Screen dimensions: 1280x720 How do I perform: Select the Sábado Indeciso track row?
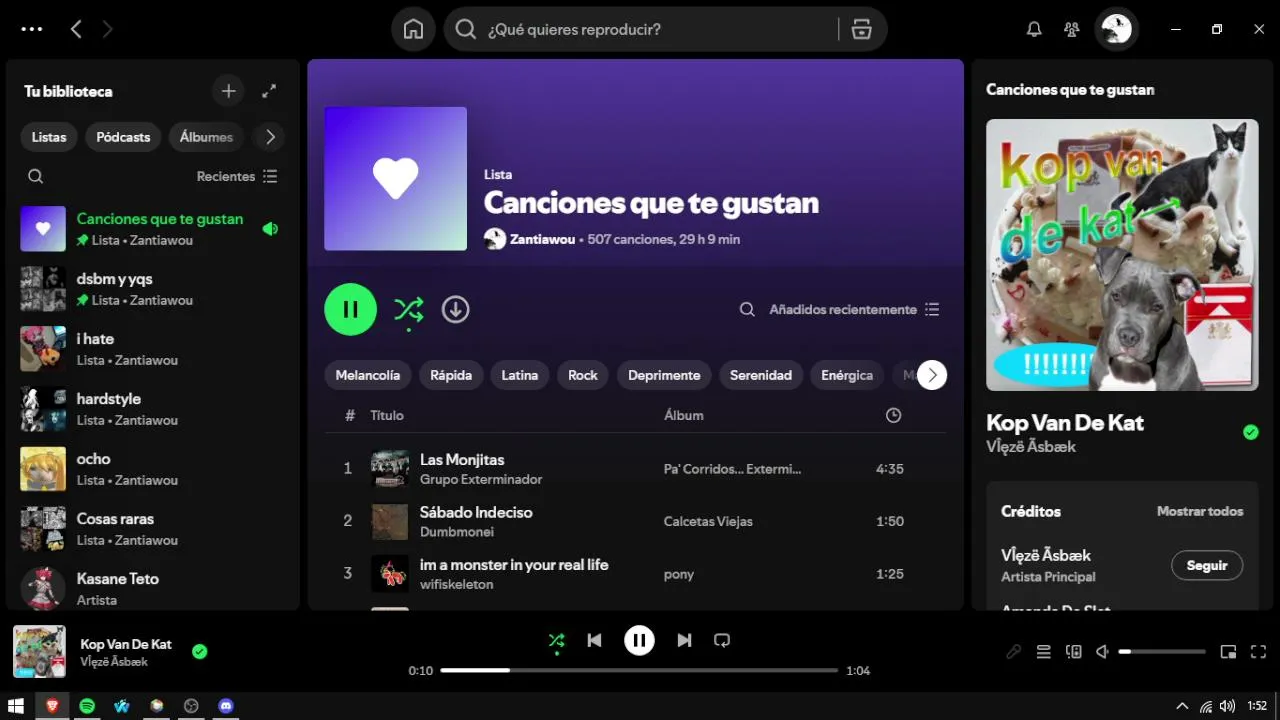point(635,521)
